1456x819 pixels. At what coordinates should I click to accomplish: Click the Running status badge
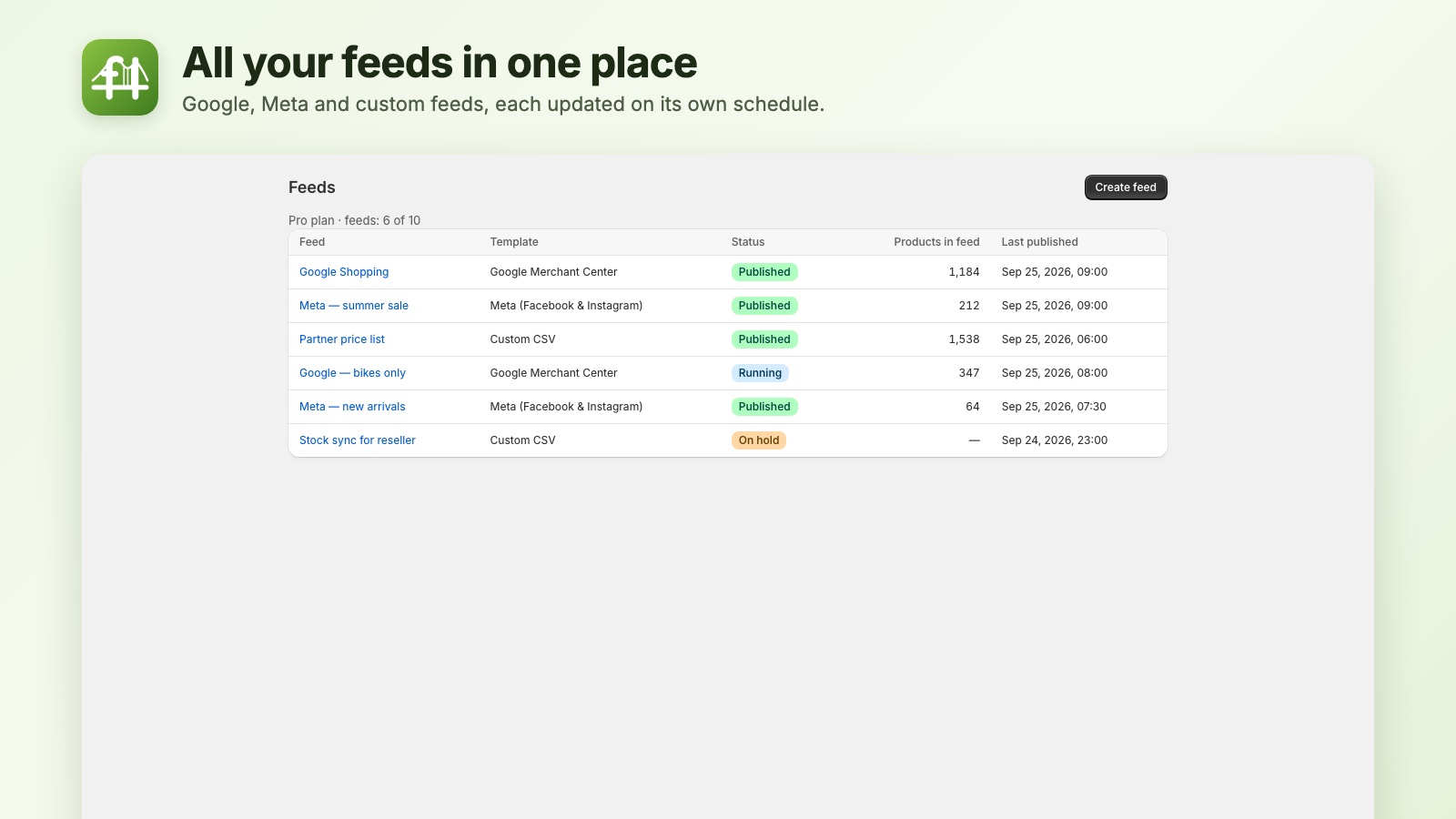760,373
